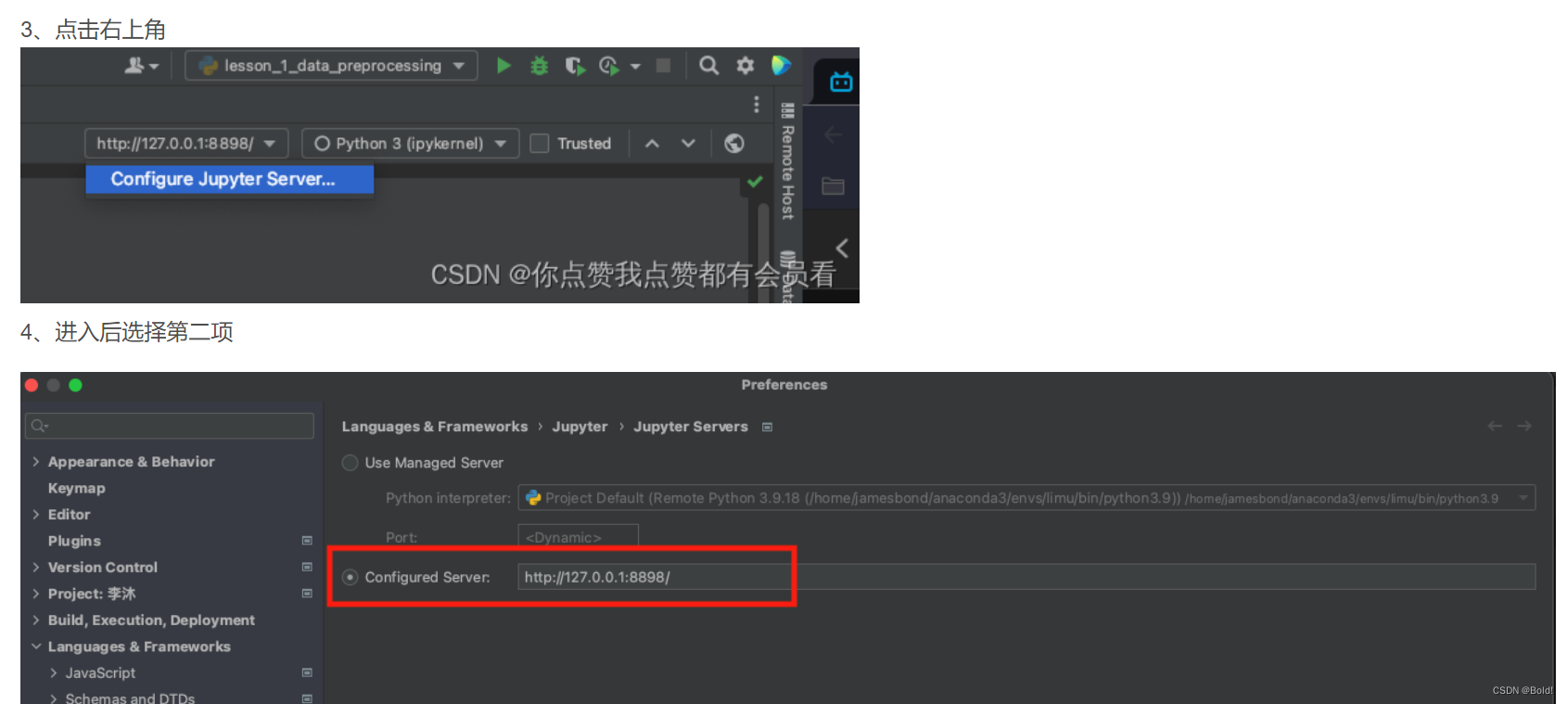Viewport: 1568px width, 704px height.
Task: Toggle the Trusted checkbox
Action: [x=540, y=144]
